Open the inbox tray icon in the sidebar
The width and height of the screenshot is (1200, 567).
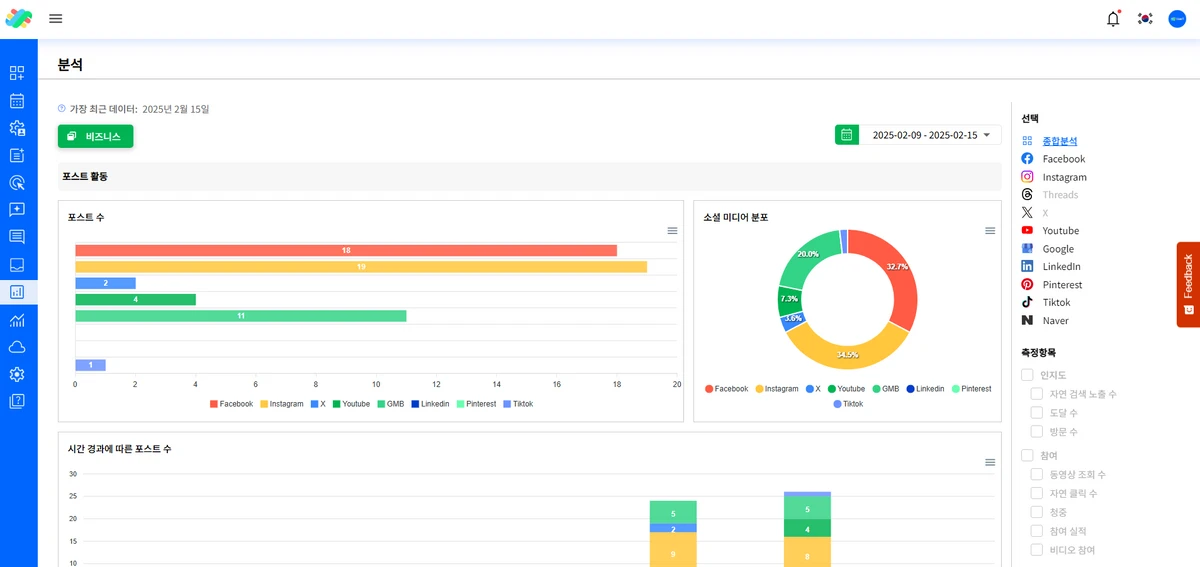[17, 265]
